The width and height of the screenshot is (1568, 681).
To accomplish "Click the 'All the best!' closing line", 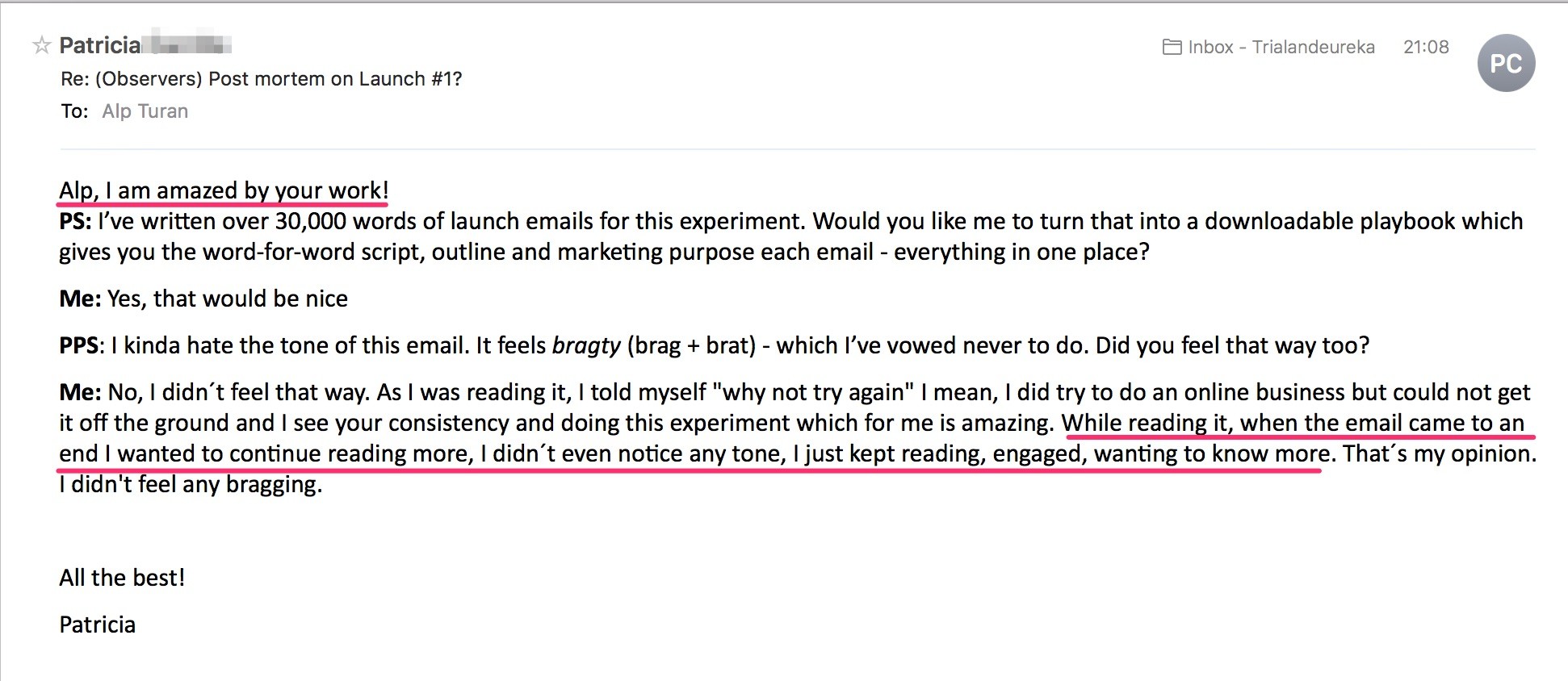I will (x=122, y=578).
